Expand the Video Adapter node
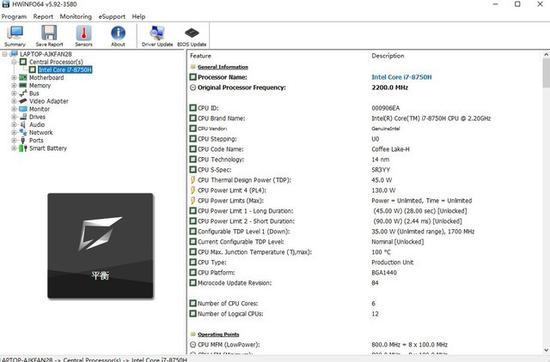Screen dimensions: 550x362 pyautogui.click(x=14, y=101)
